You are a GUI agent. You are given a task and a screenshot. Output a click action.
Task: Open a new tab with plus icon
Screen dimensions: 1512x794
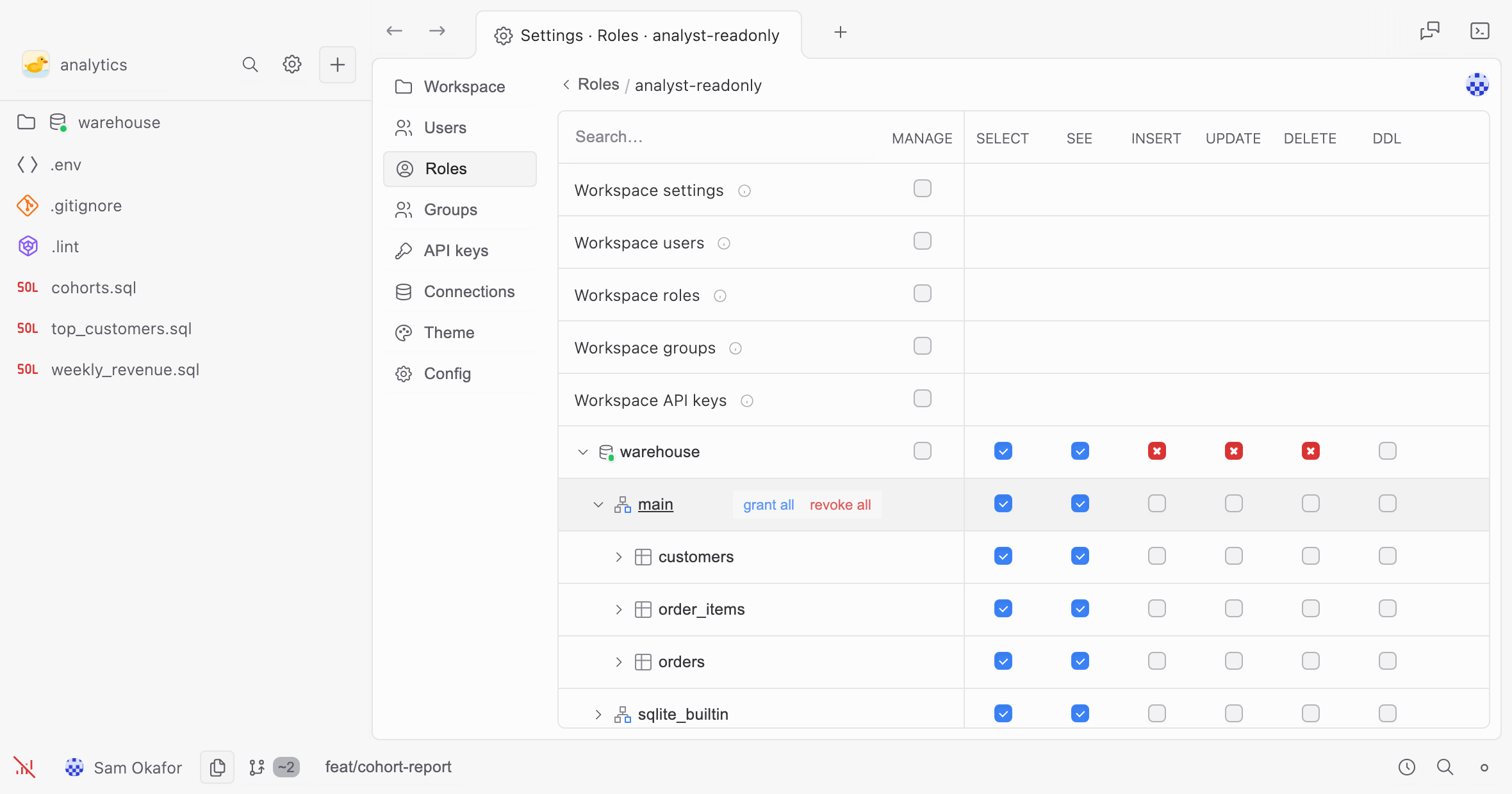841,32
